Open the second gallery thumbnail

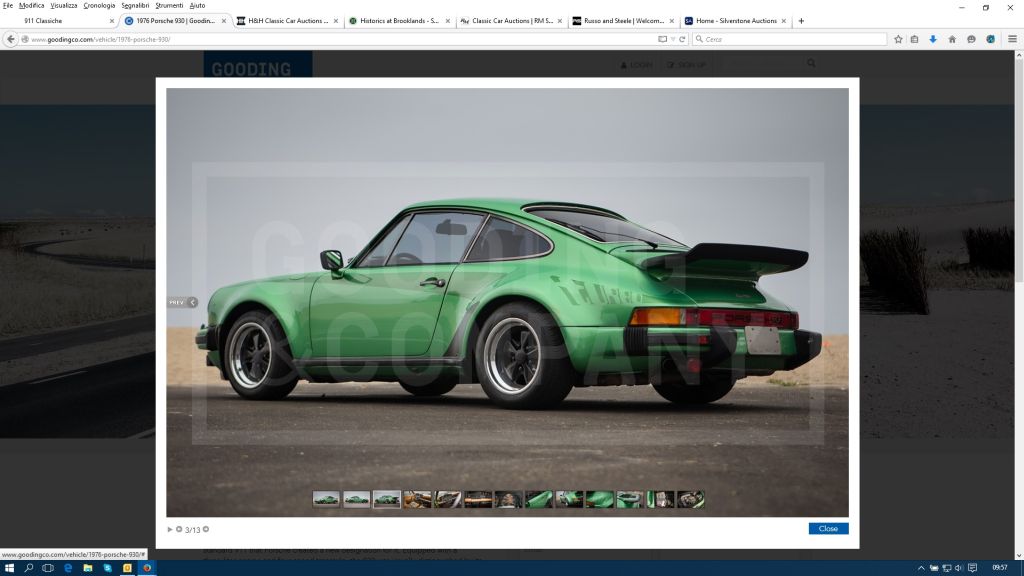tap(357, 500)
